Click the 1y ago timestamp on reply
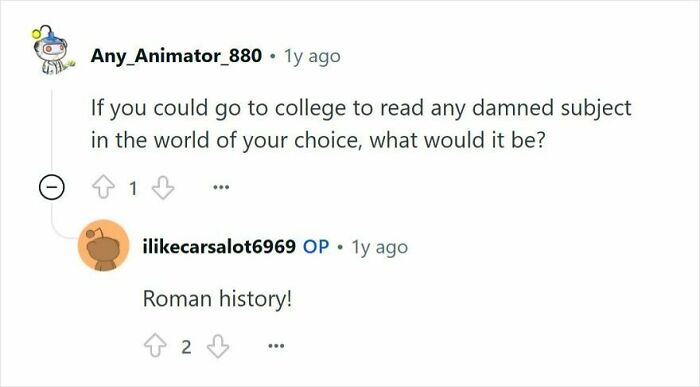Screen dimensions: 700x387 tap(379, 247)
